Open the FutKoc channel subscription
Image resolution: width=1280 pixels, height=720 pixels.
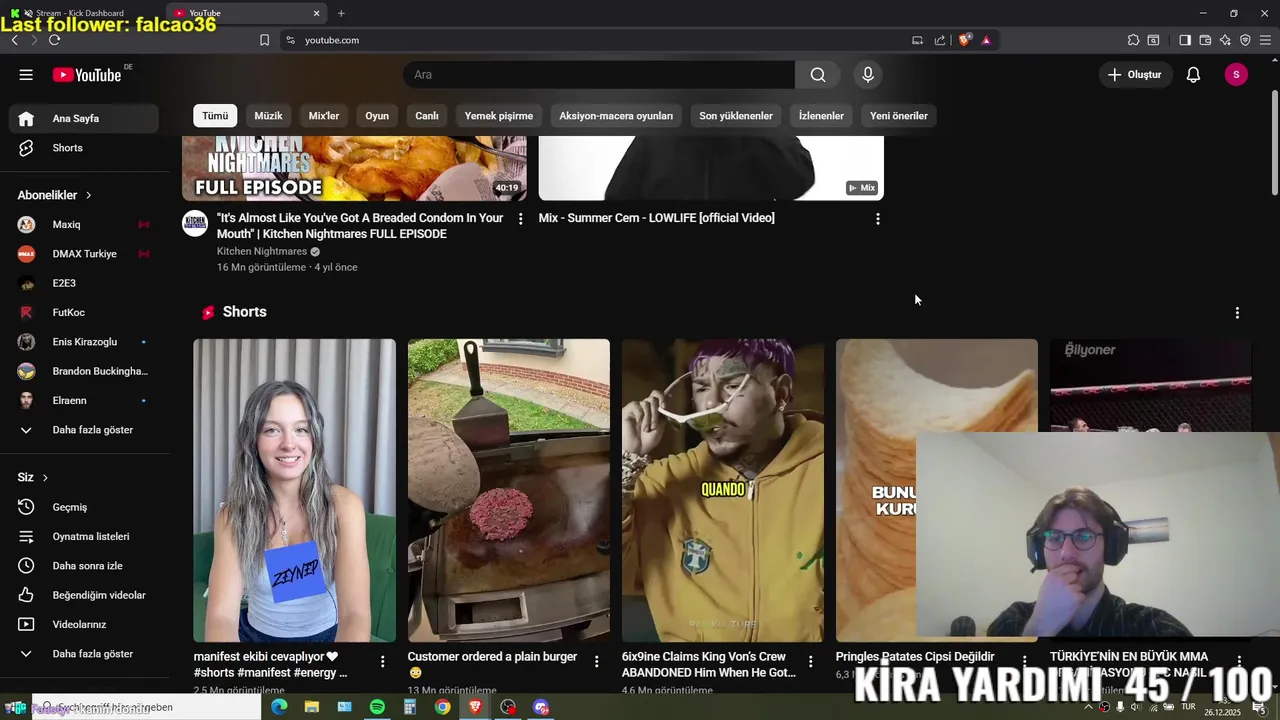click(84, 312)
